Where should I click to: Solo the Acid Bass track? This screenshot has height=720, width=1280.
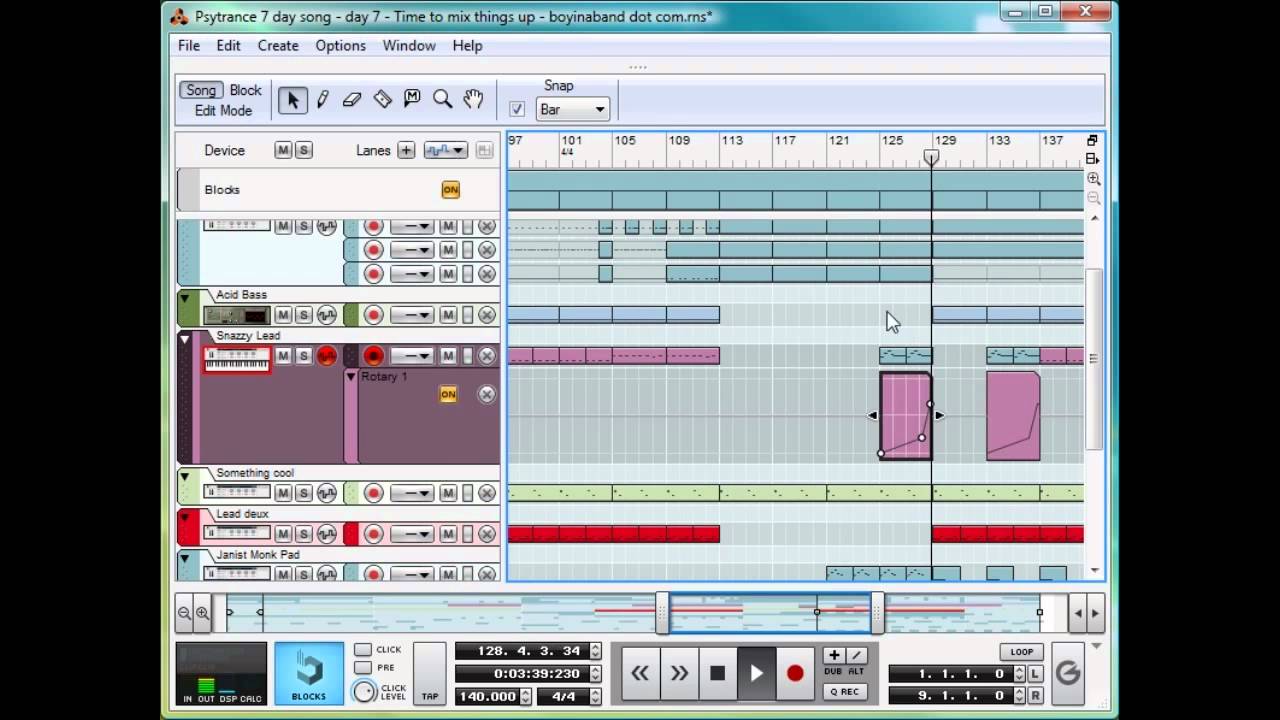click(x=304, y=315)
